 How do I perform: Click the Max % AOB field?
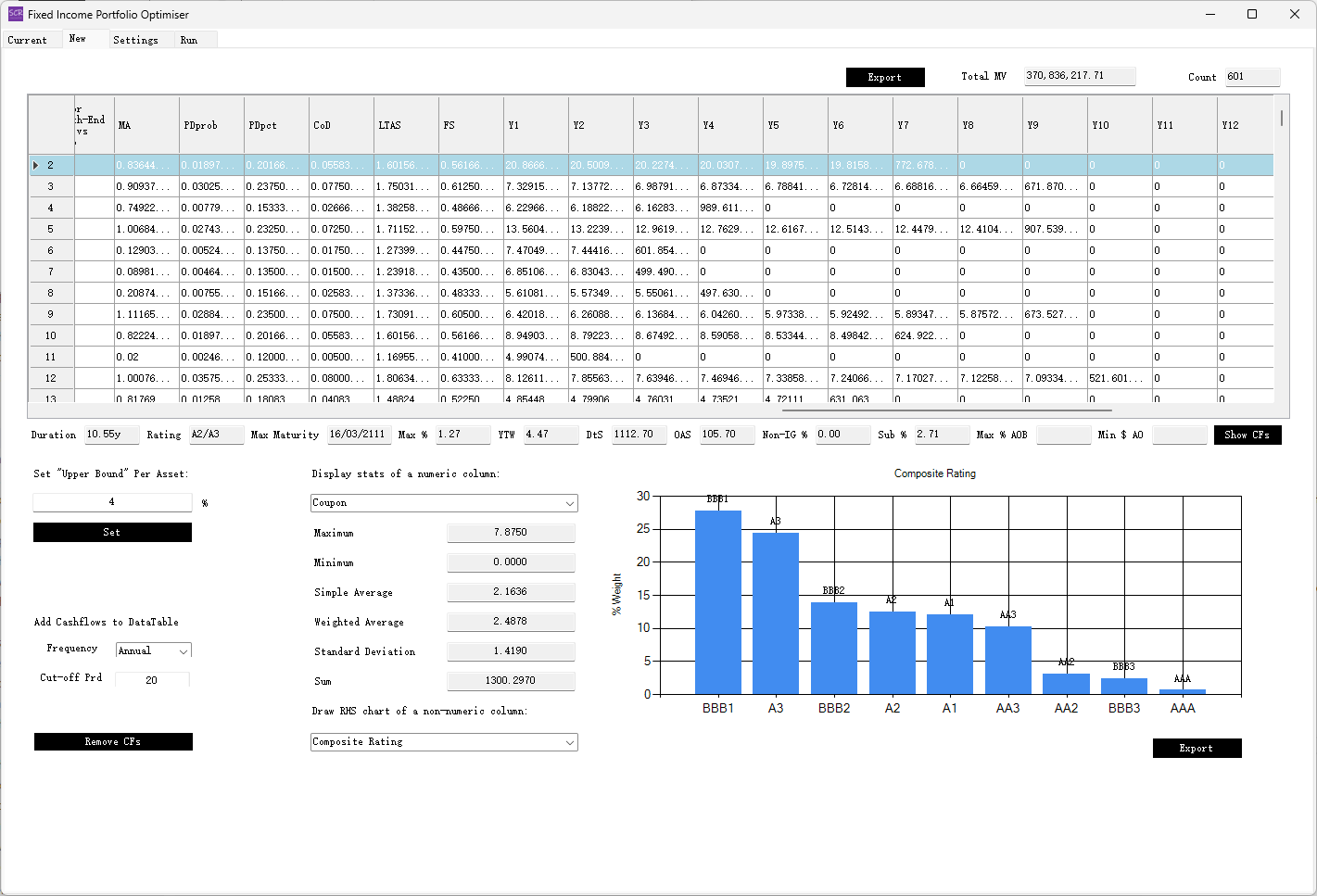1062,435
